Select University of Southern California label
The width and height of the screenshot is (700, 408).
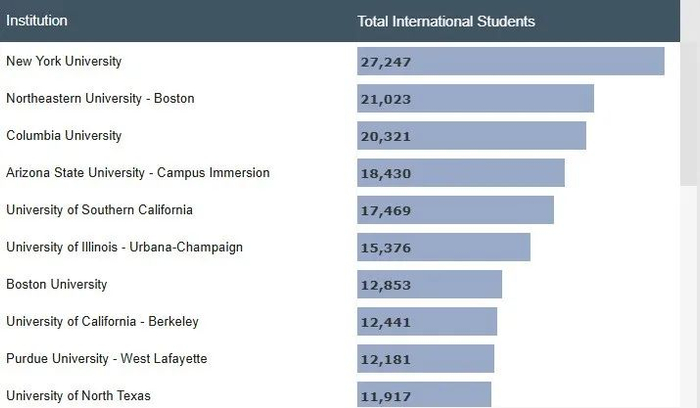(x=99, y=210)
